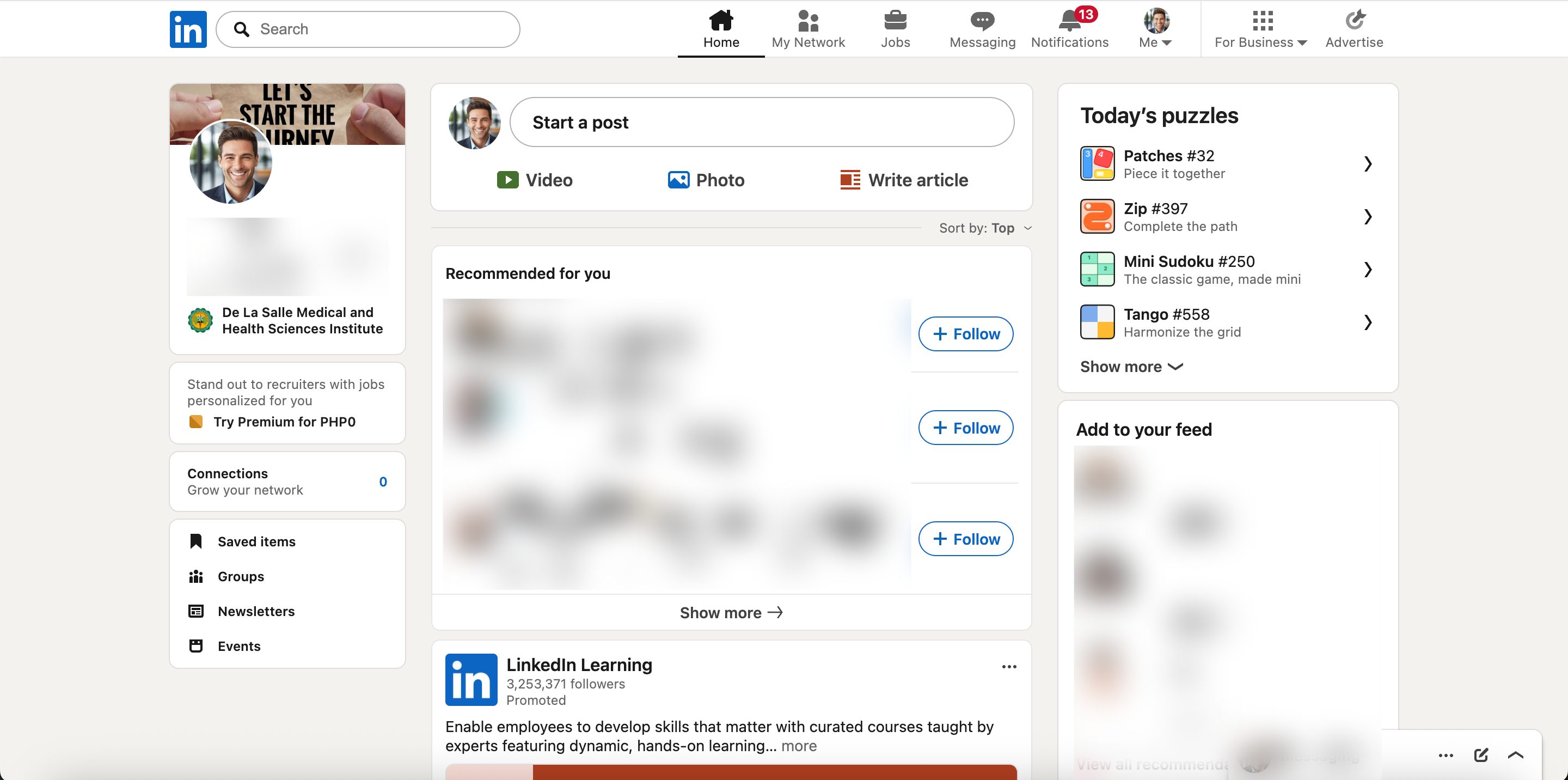
Task: Click Try Premium for PHP0 link
Action: click(284, 422)
